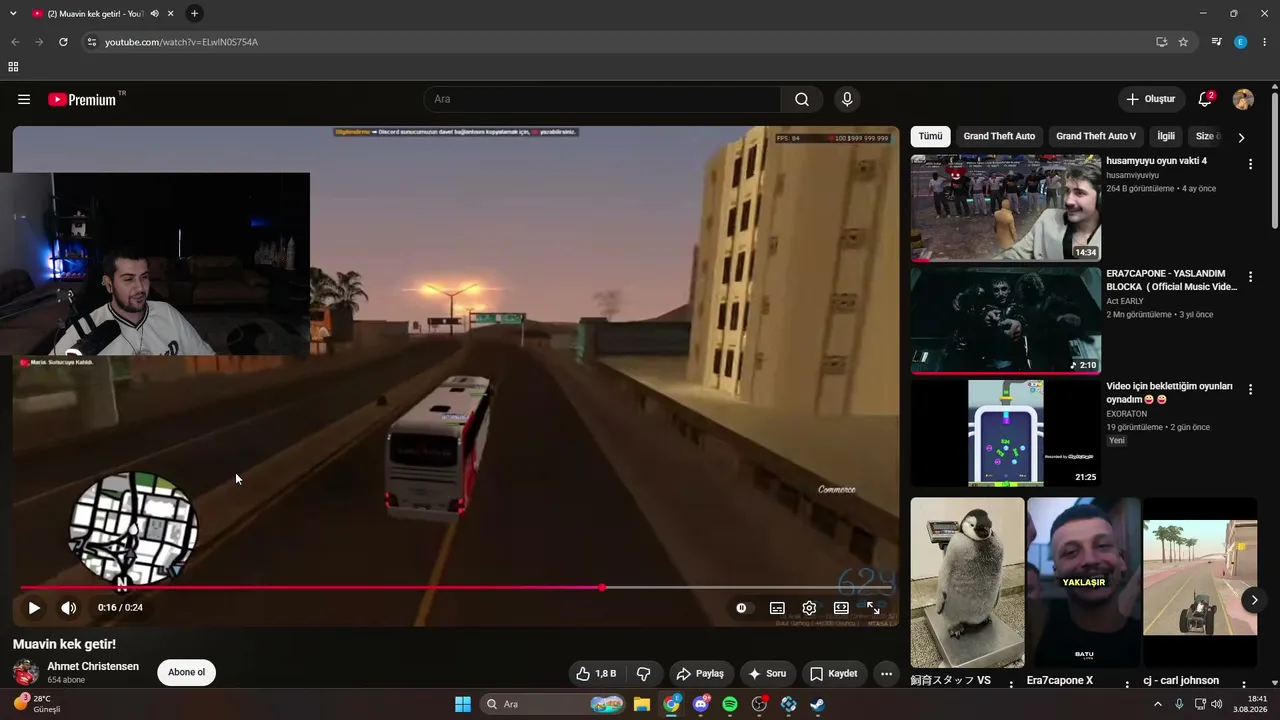
Task: Open the cj - carl johnson Short thumbnail
Action: pyautogui.click(x=1200, y=583)
